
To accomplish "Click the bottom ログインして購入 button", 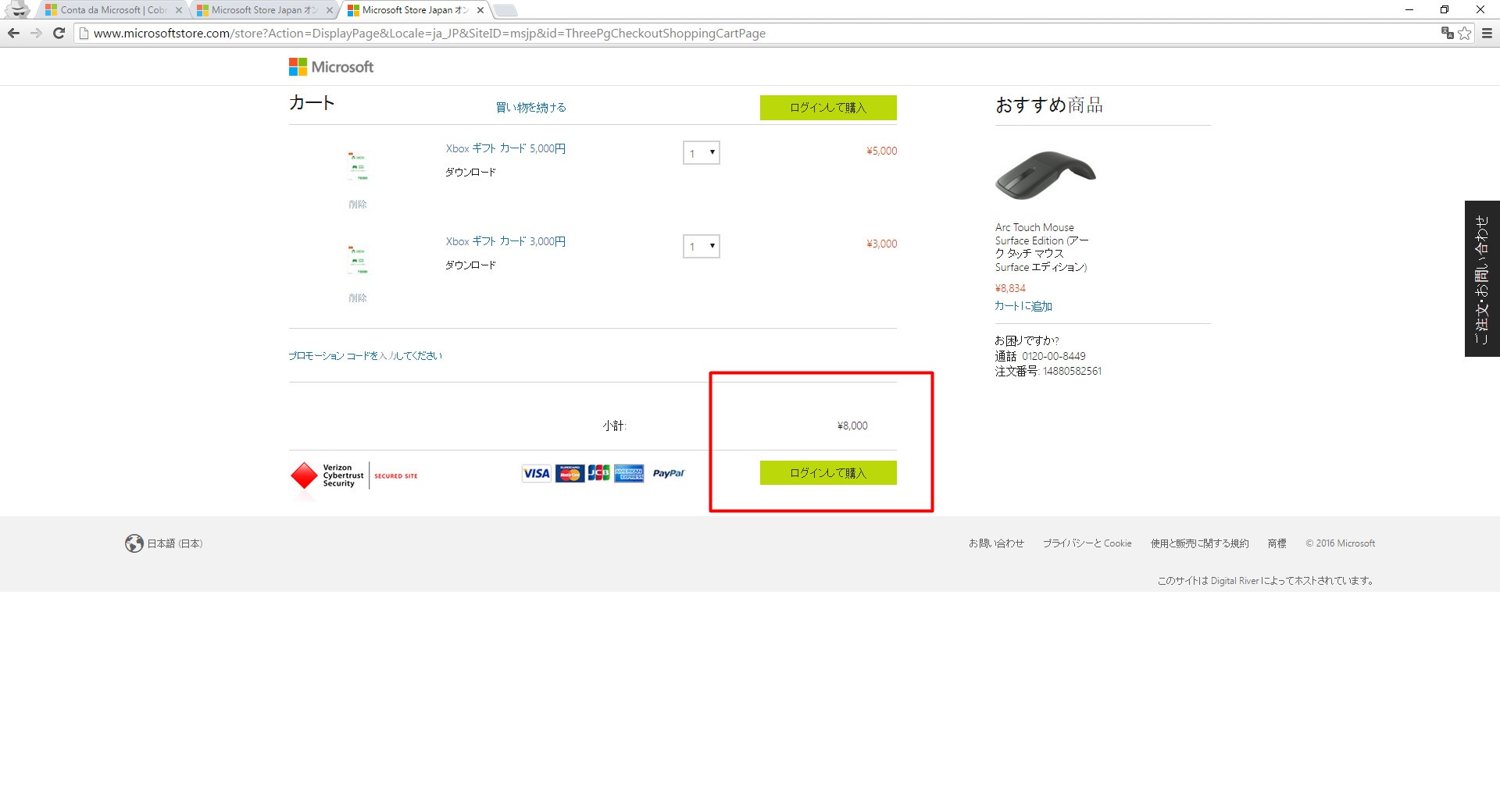I will 828,472.
